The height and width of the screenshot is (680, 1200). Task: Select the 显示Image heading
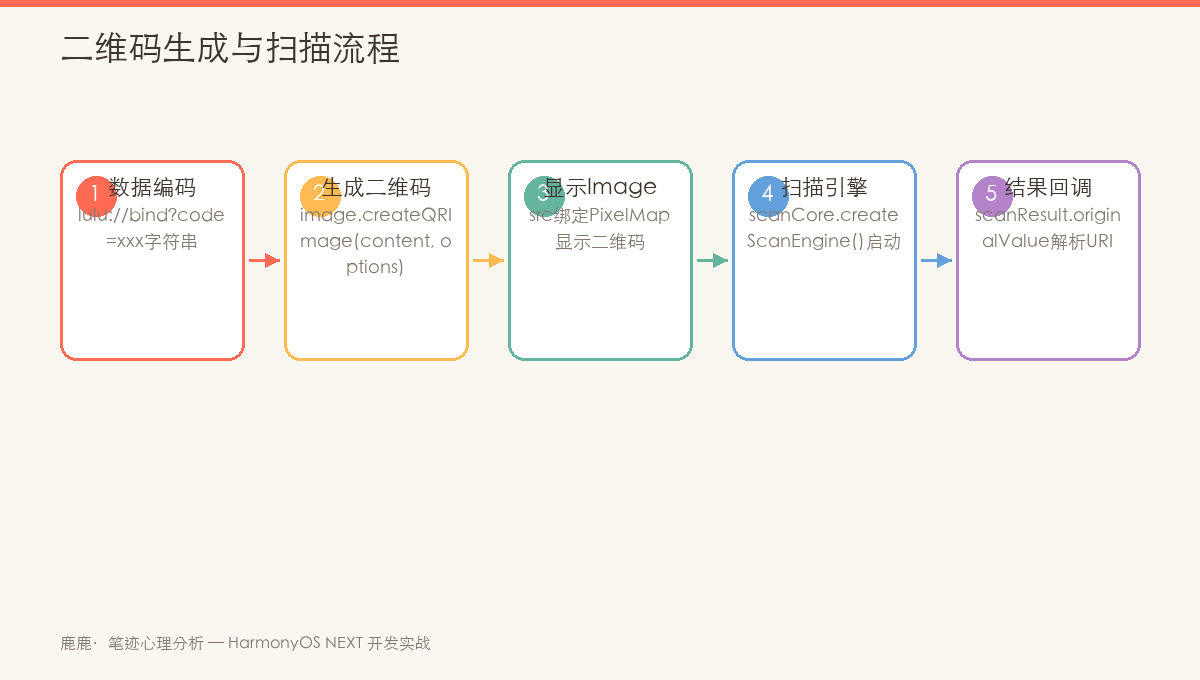point(600,187)
